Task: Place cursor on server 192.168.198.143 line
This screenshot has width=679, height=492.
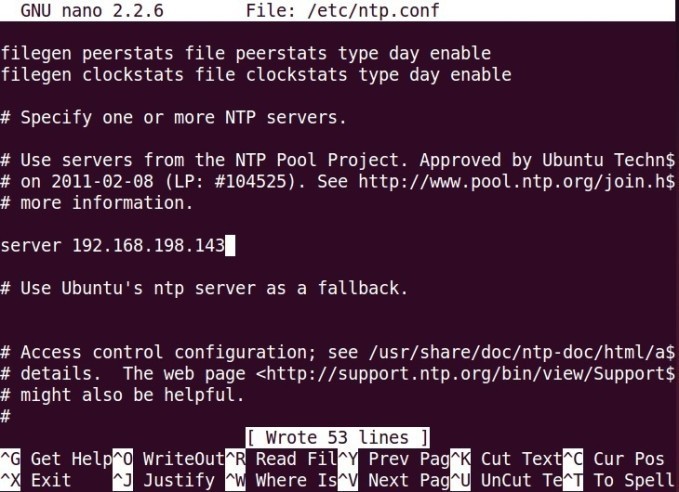Action: pos(113,246)
